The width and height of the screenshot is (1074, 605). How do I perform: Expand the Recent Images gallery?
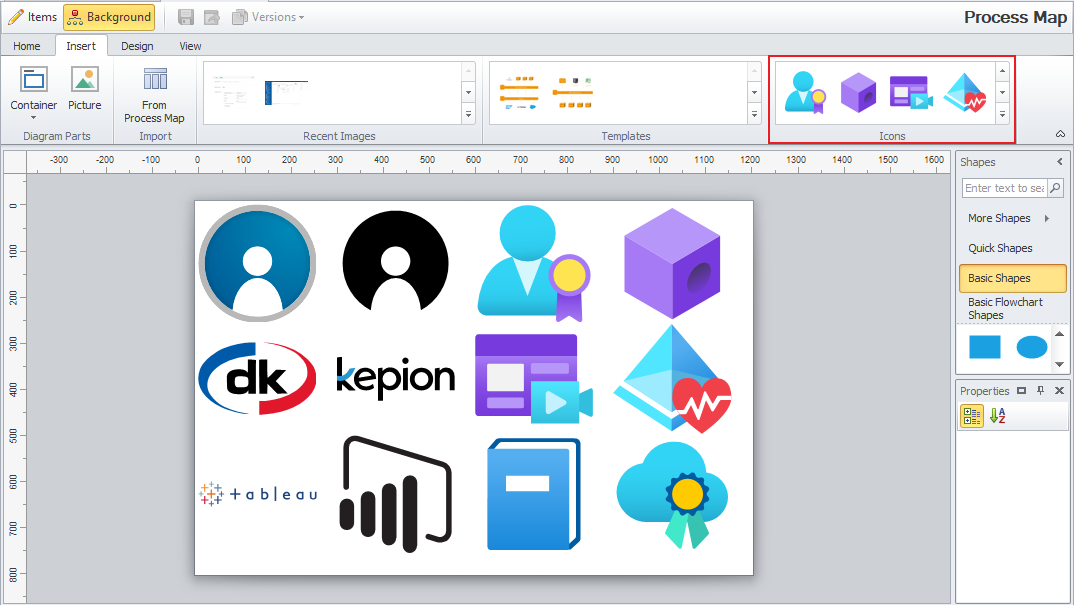point(469,114)
